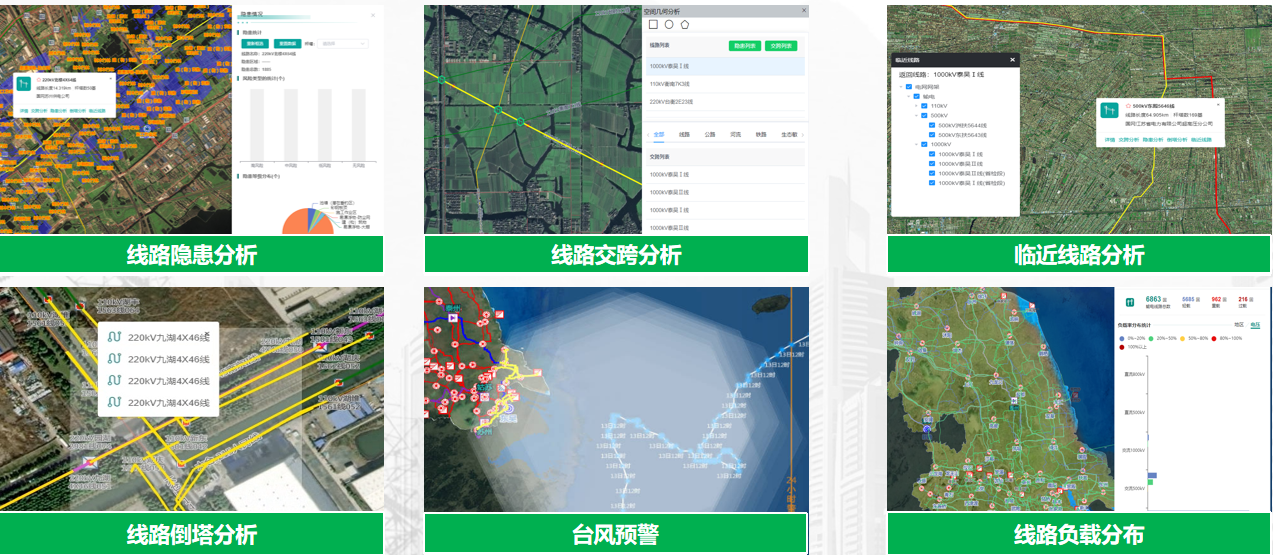The image size is (1273, 555).
Task: Click the 高风险 bar in risk chart
Action: [257, 124]
